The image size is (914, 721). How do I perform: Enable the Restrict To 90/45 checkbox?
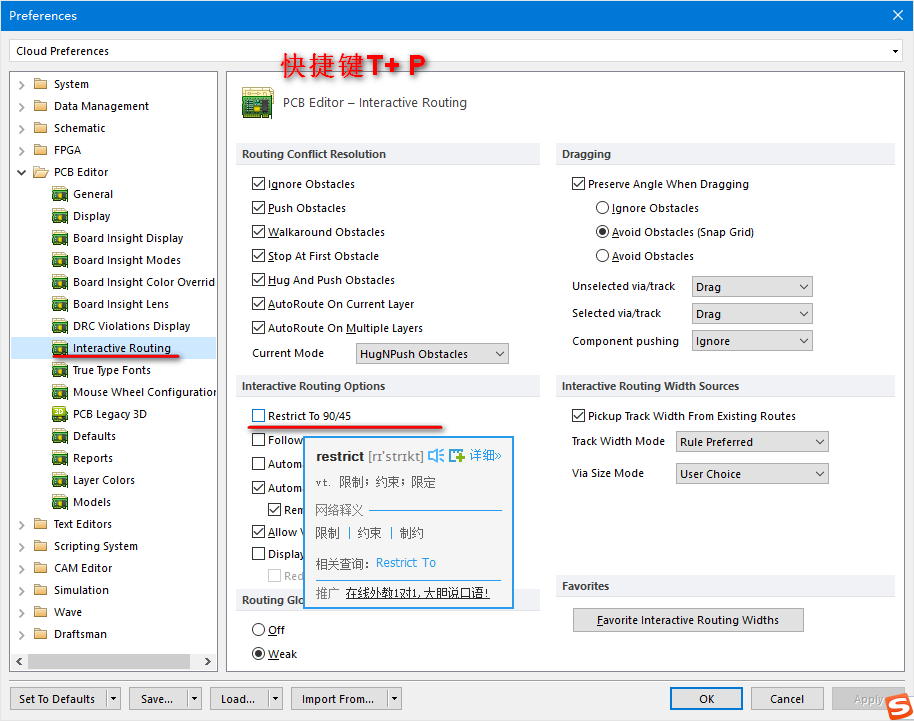259,416
